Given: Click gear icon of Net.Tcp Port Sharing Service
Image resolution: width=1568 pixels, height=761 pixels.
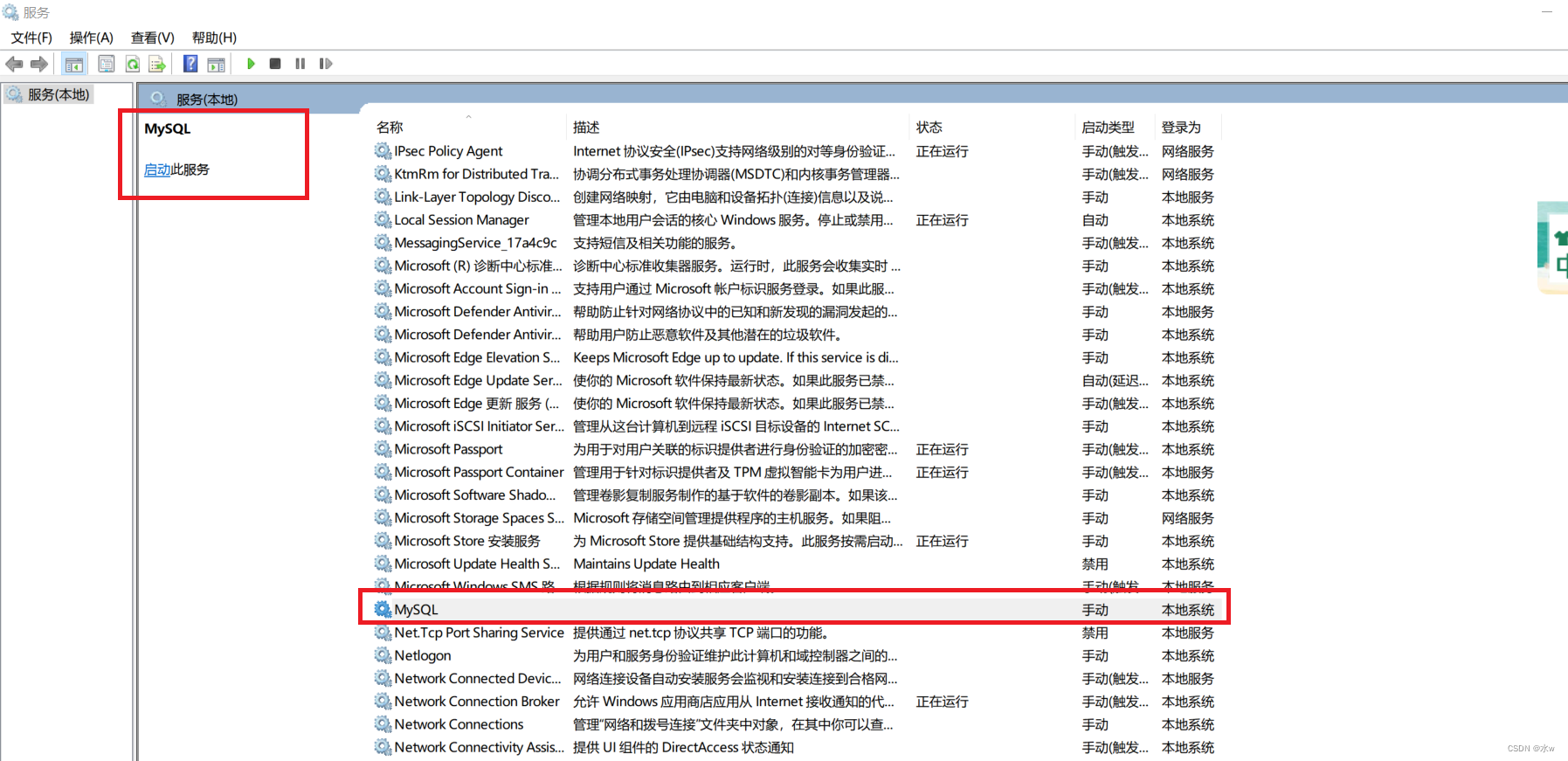Looking at the screenshot, I should tap(383, 633).
